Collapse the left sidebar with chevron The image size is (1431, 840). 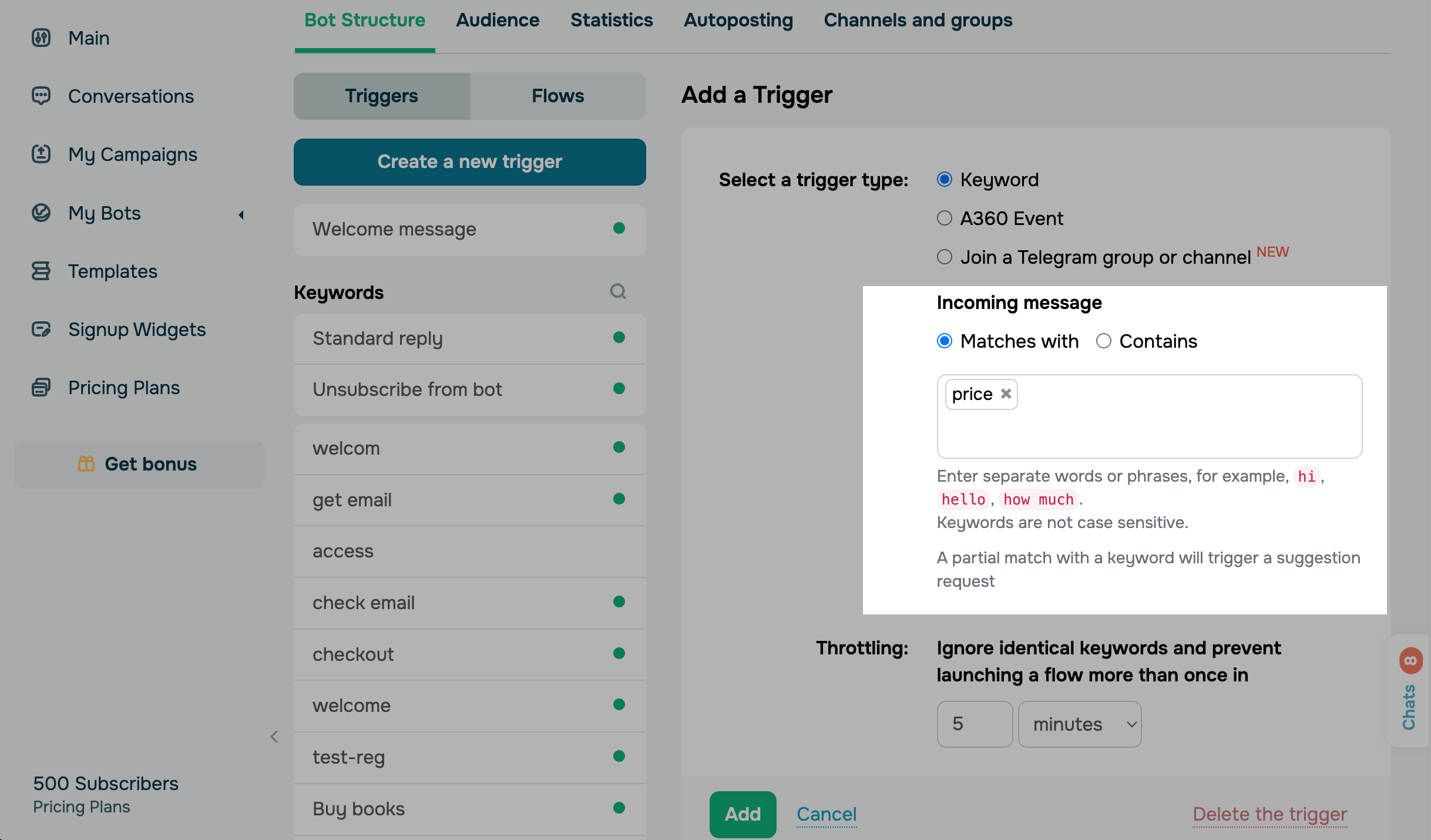[274, 737]
